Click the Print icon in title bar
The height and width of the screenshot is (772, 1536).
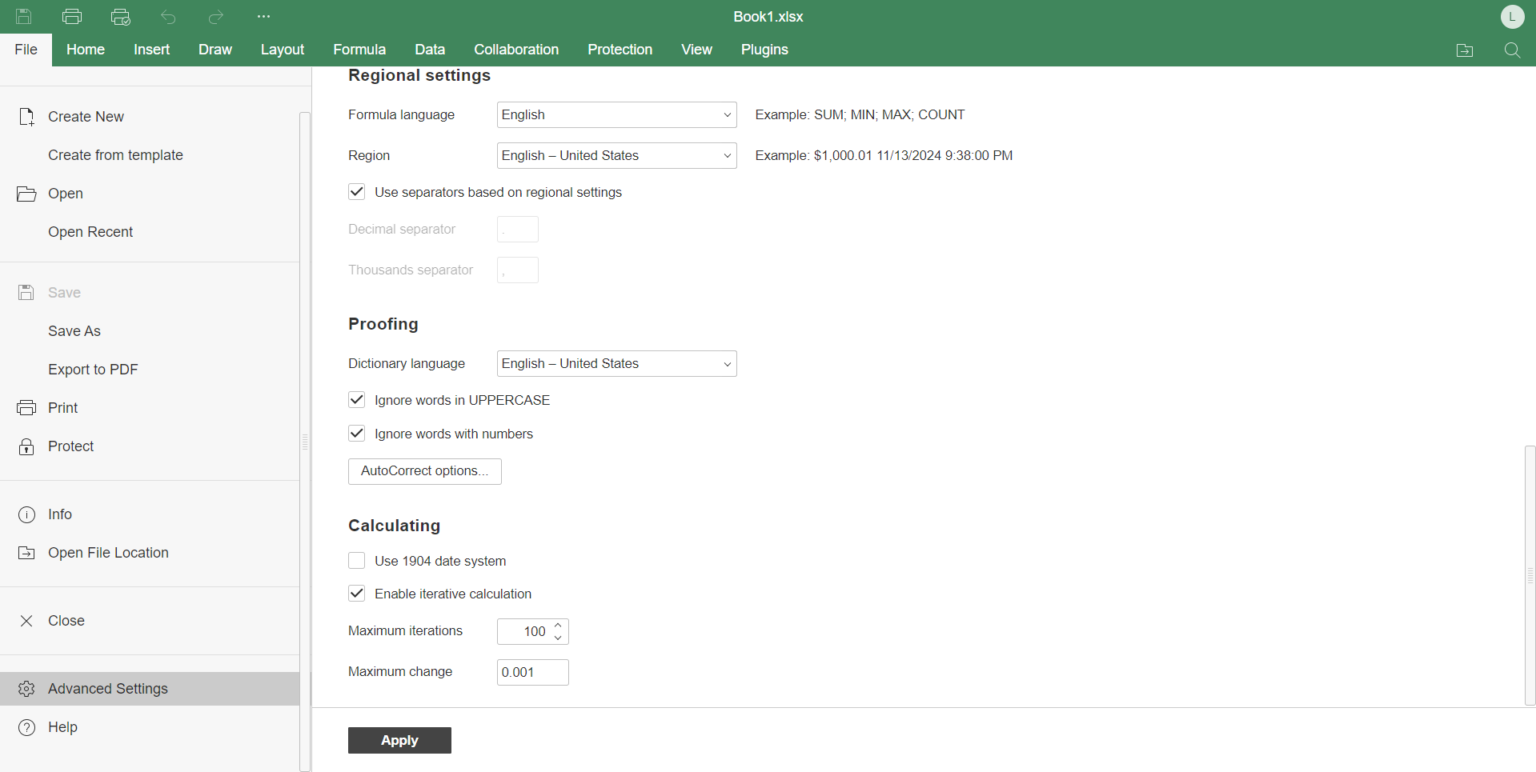point(72,17)
